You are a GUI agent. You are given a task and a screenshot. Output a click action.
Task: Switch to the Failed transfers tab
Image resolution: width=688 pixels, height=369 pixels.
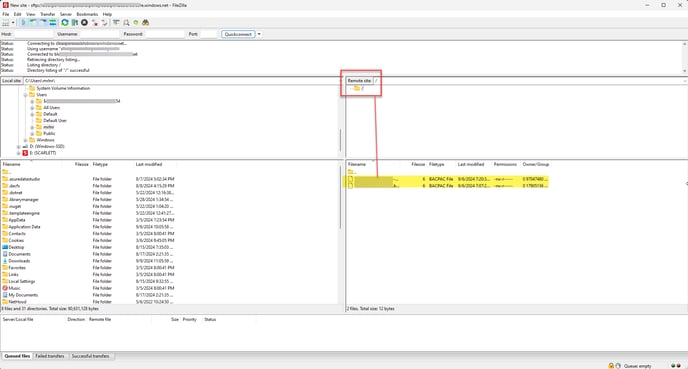[50, 356]
